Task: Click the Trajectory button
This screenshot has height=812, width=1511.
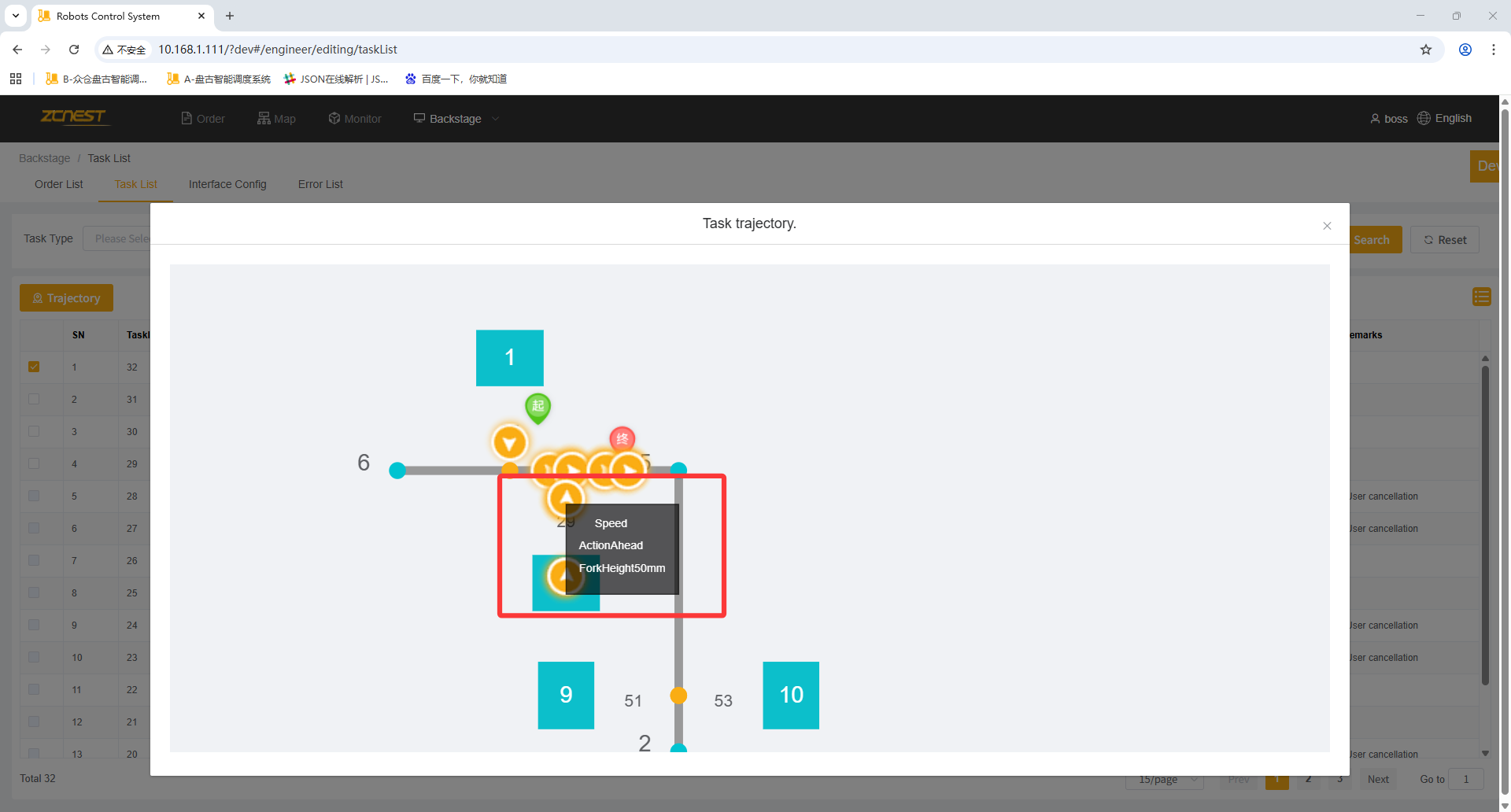Action: pos(67,298)
